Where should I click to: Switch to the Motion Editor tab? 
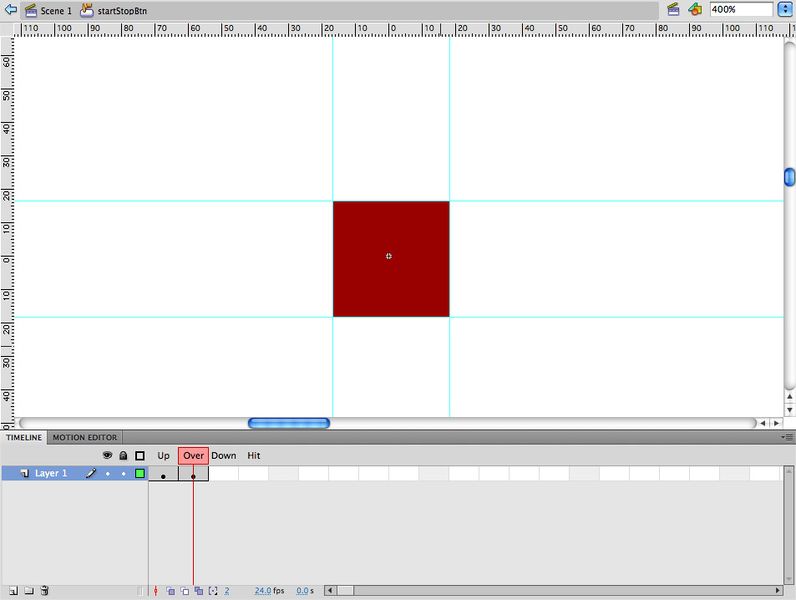[85, 437]
